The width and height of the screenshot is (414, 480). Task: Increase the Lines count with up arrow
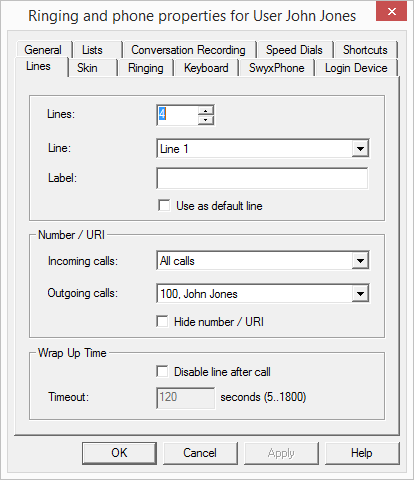tap(206, 111)
